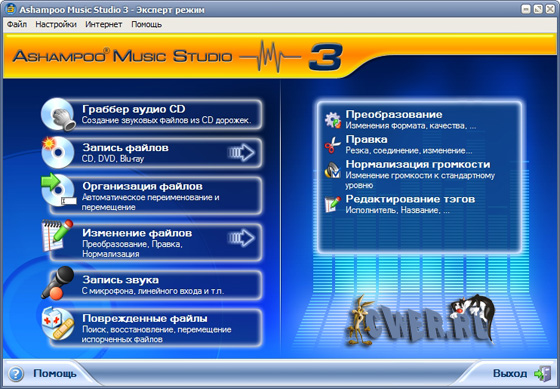Open the Помощь menu in menu bar
Screen dimensions: 560x389
[x=146, y=25]
